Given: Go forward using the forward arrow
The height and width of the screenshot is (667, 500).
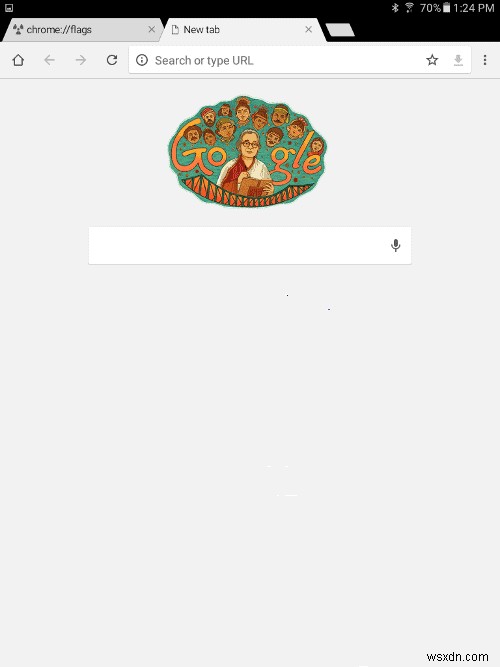Looking at the screenshot, I should coord(80,60).
